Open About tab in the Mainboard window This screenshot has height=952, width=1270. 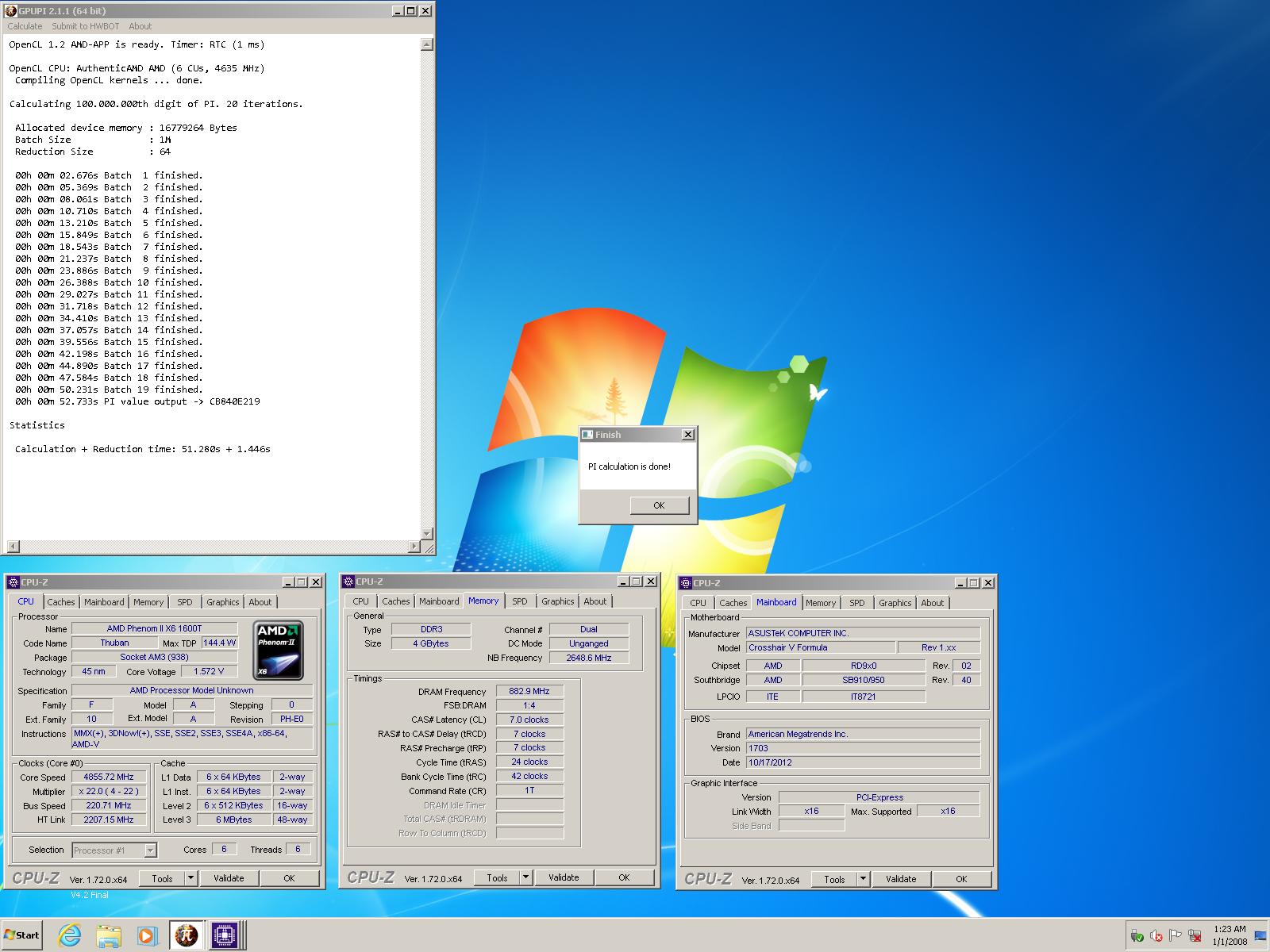[x=932, y=603]
